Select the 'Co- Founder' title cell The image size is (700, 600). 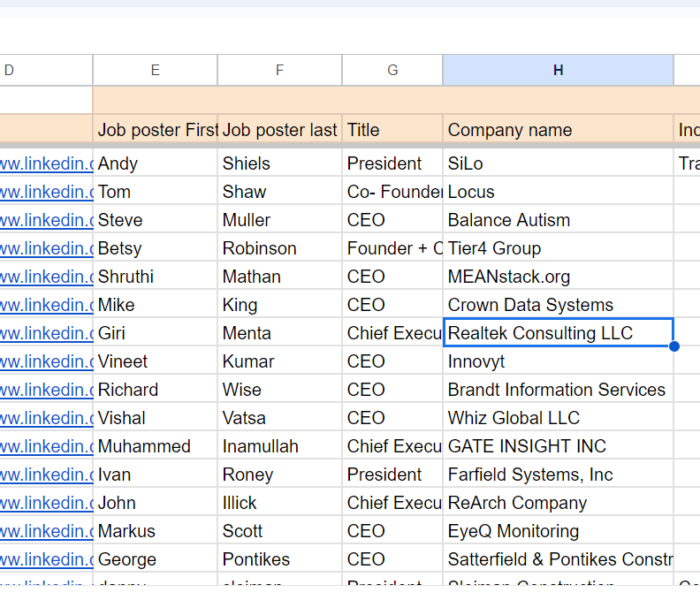392,192
